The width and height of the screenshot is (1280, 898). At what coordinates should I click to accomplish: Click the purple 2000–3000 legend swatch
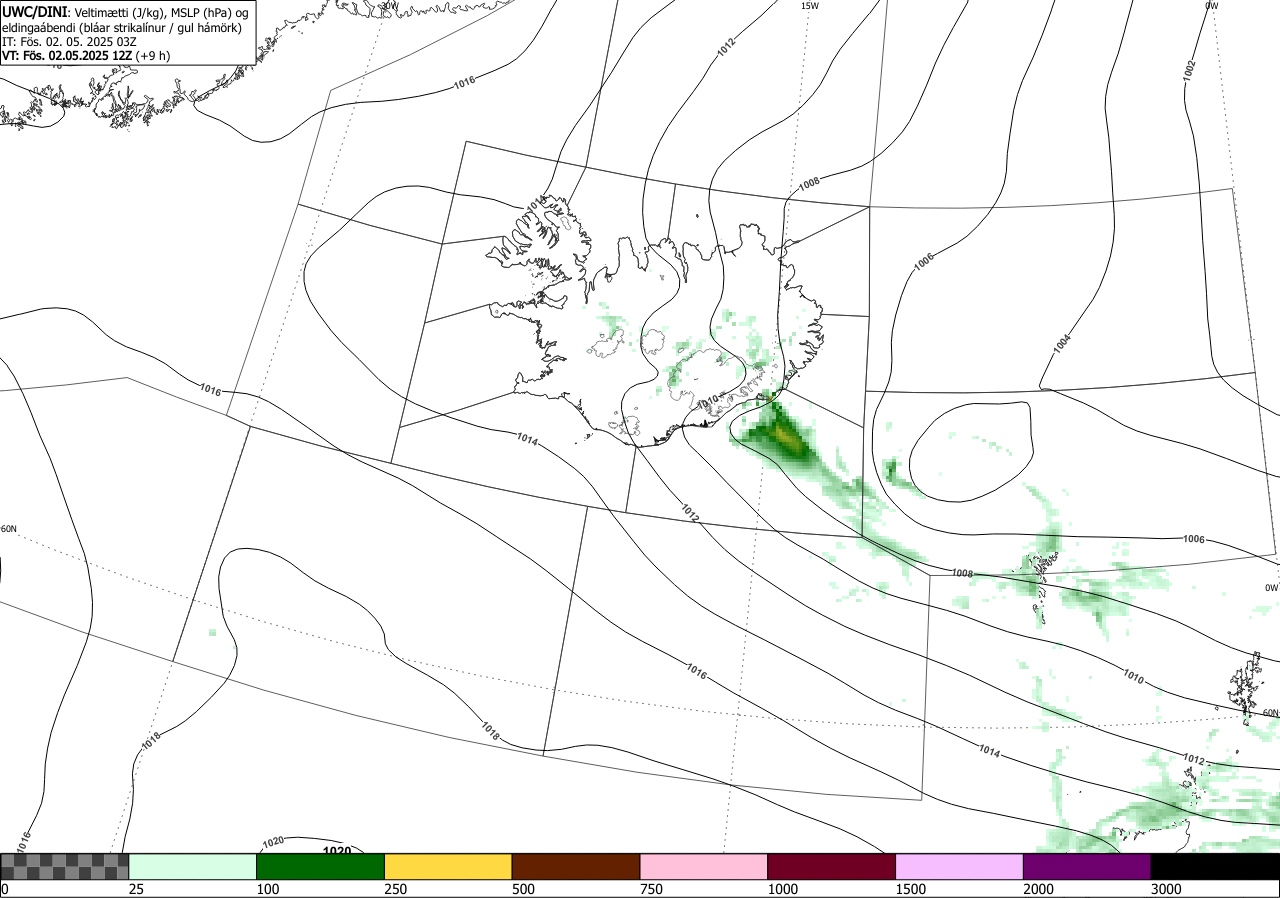(1087, 866)
